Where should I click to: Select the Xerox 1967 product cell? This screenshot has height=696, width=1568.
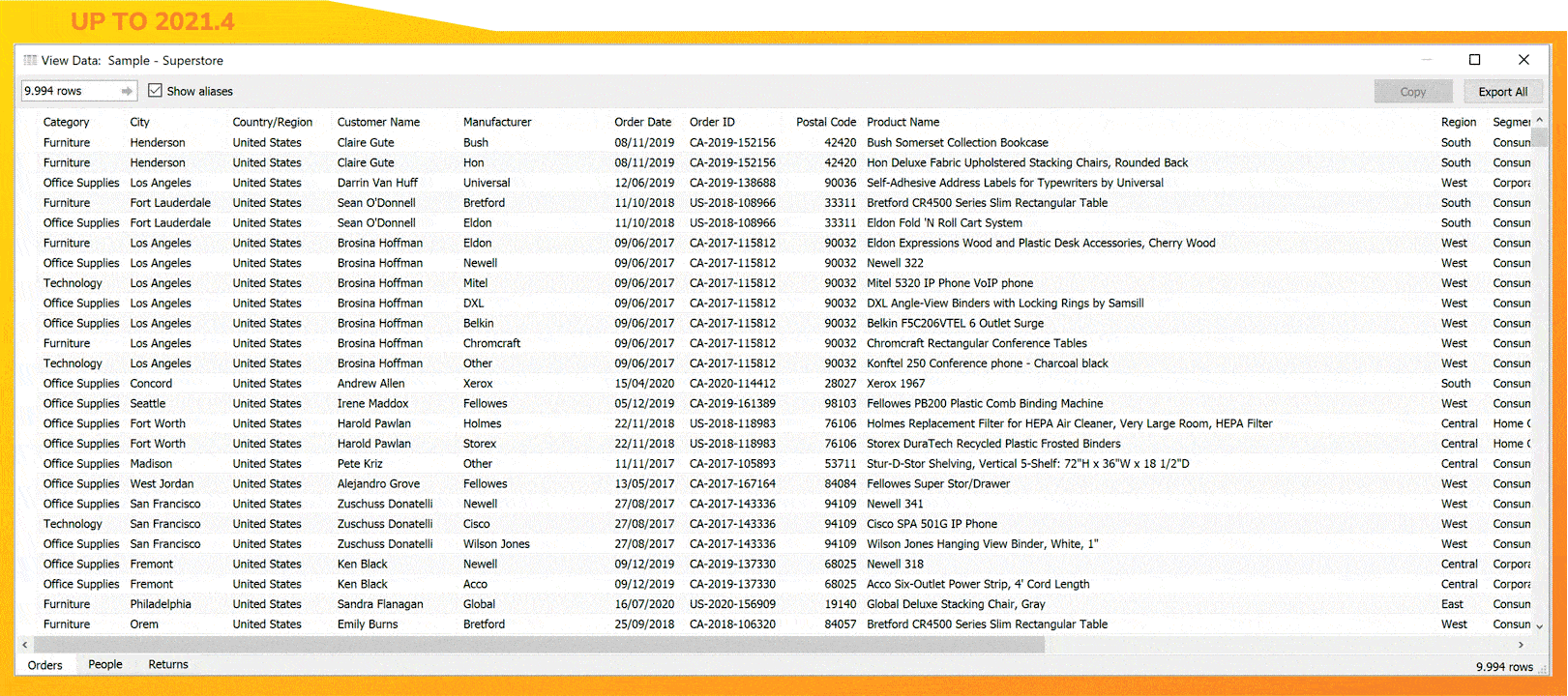tap(896, 384)
